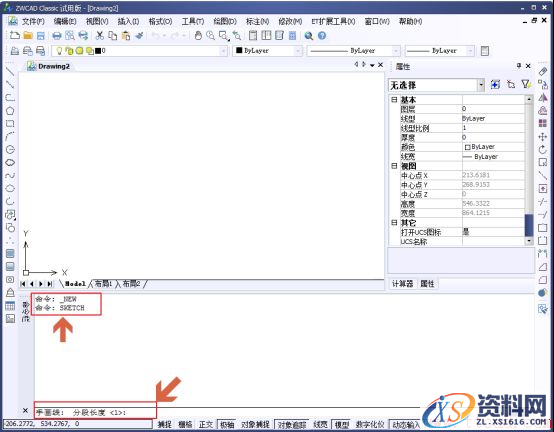Screen dimensions: 554x432
Task: Close the 属性 properties panel
Action: (528, 66)
